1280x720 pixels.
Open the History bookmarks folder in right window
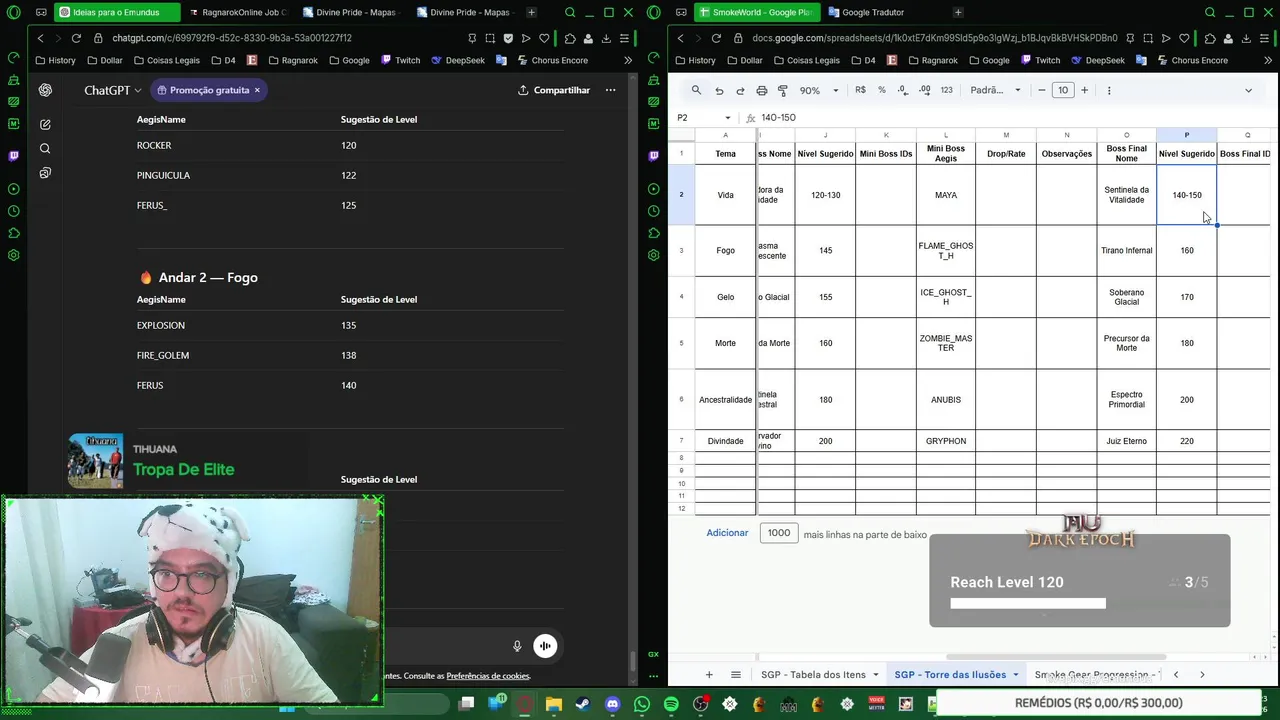coord(694,60)
